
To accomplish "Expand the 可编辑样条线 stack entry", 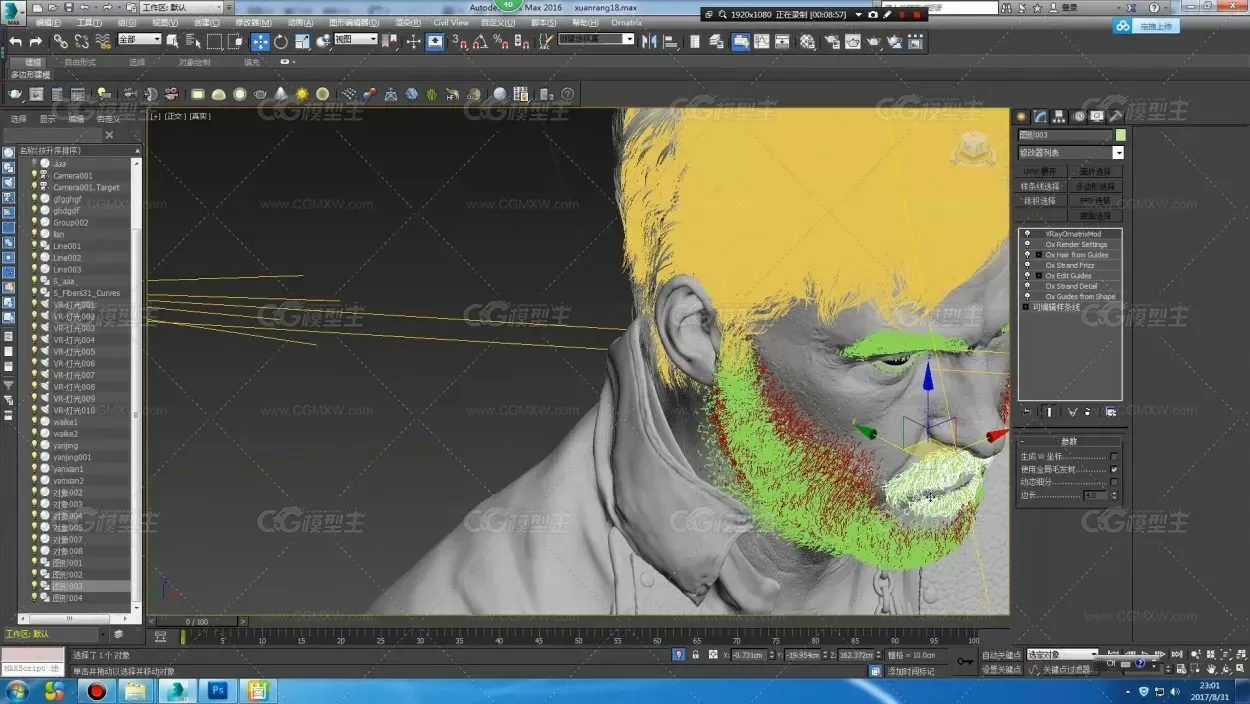I will 1025,307.
